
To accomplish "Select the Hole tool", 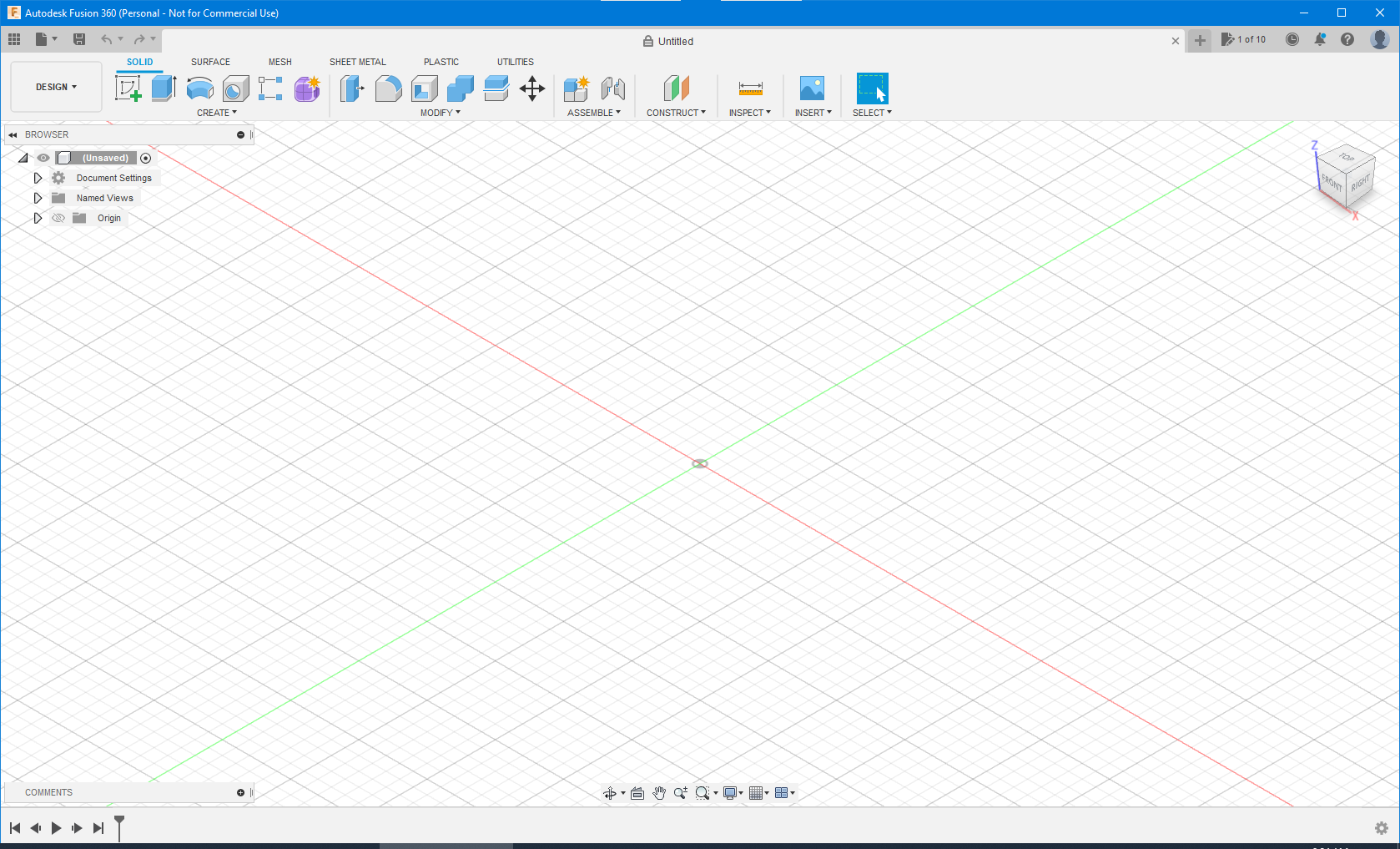I will (235, 88).
